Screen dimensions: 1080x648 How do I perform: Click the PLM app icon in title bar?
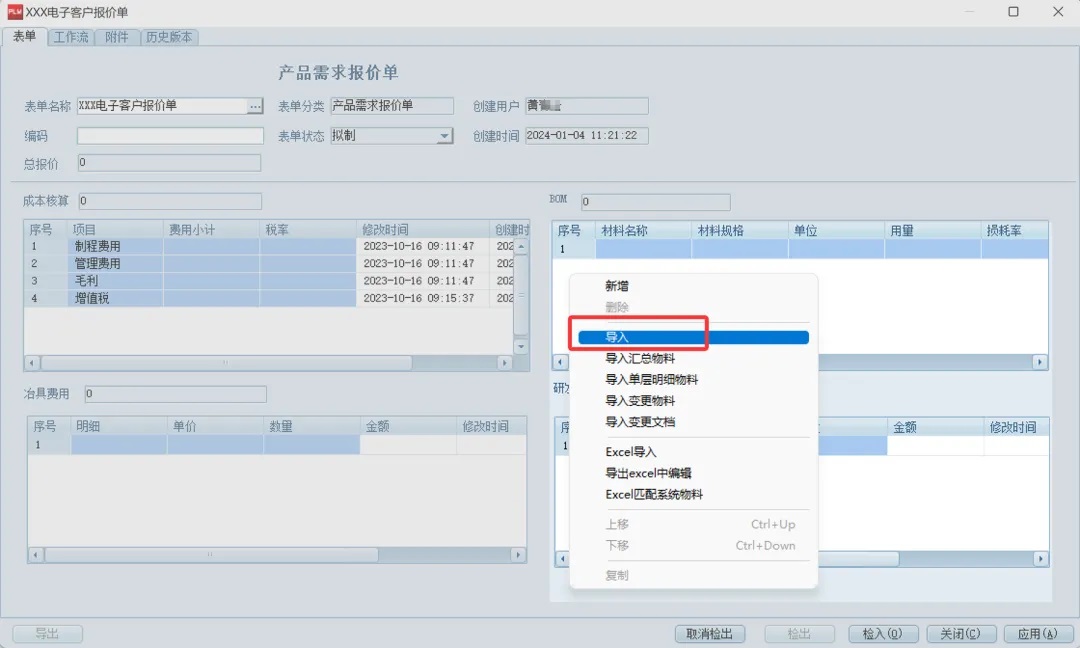click(15, 12)
